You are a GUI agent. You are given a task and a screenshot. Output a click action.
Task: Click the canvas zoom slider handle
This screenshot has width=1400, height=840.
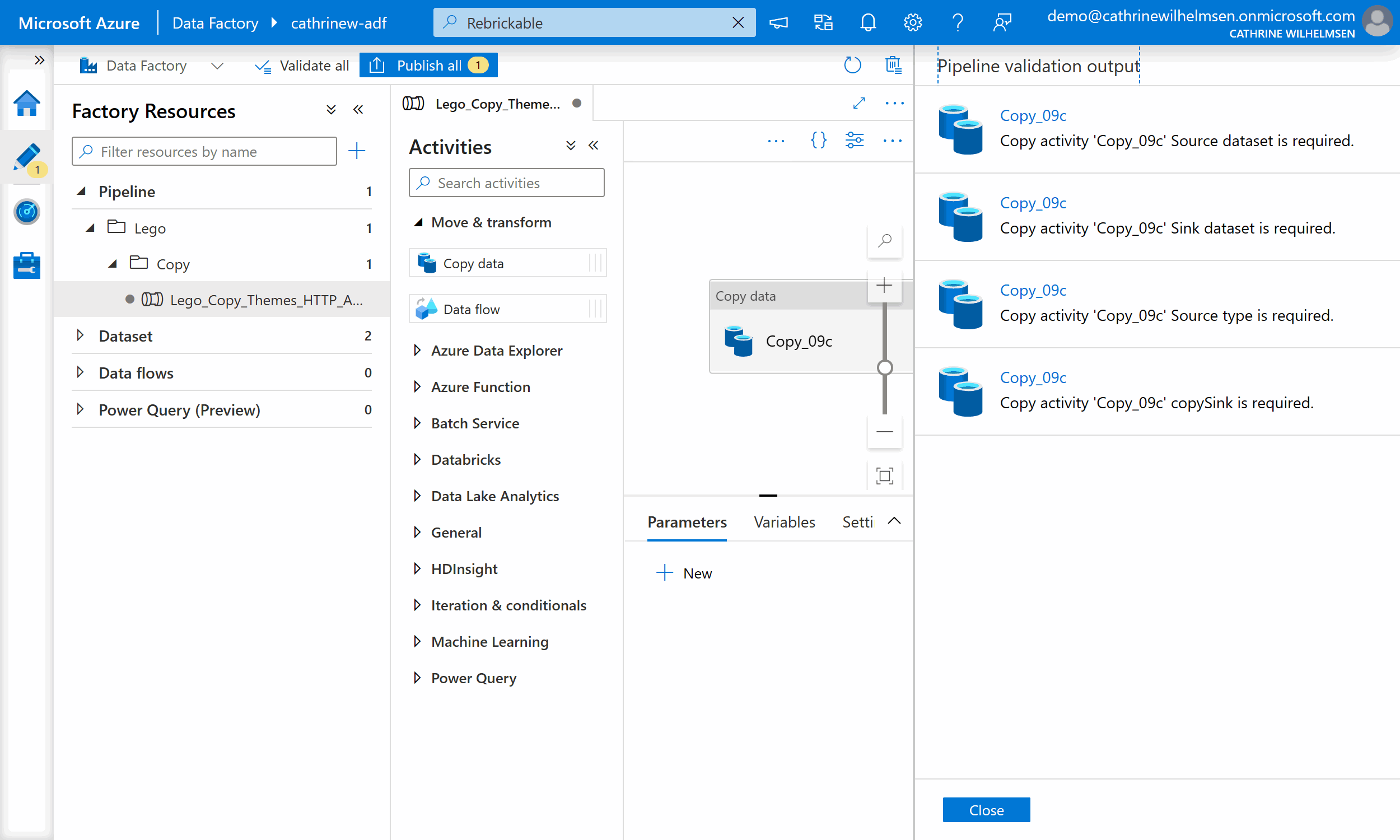click(x=884, y=368)
